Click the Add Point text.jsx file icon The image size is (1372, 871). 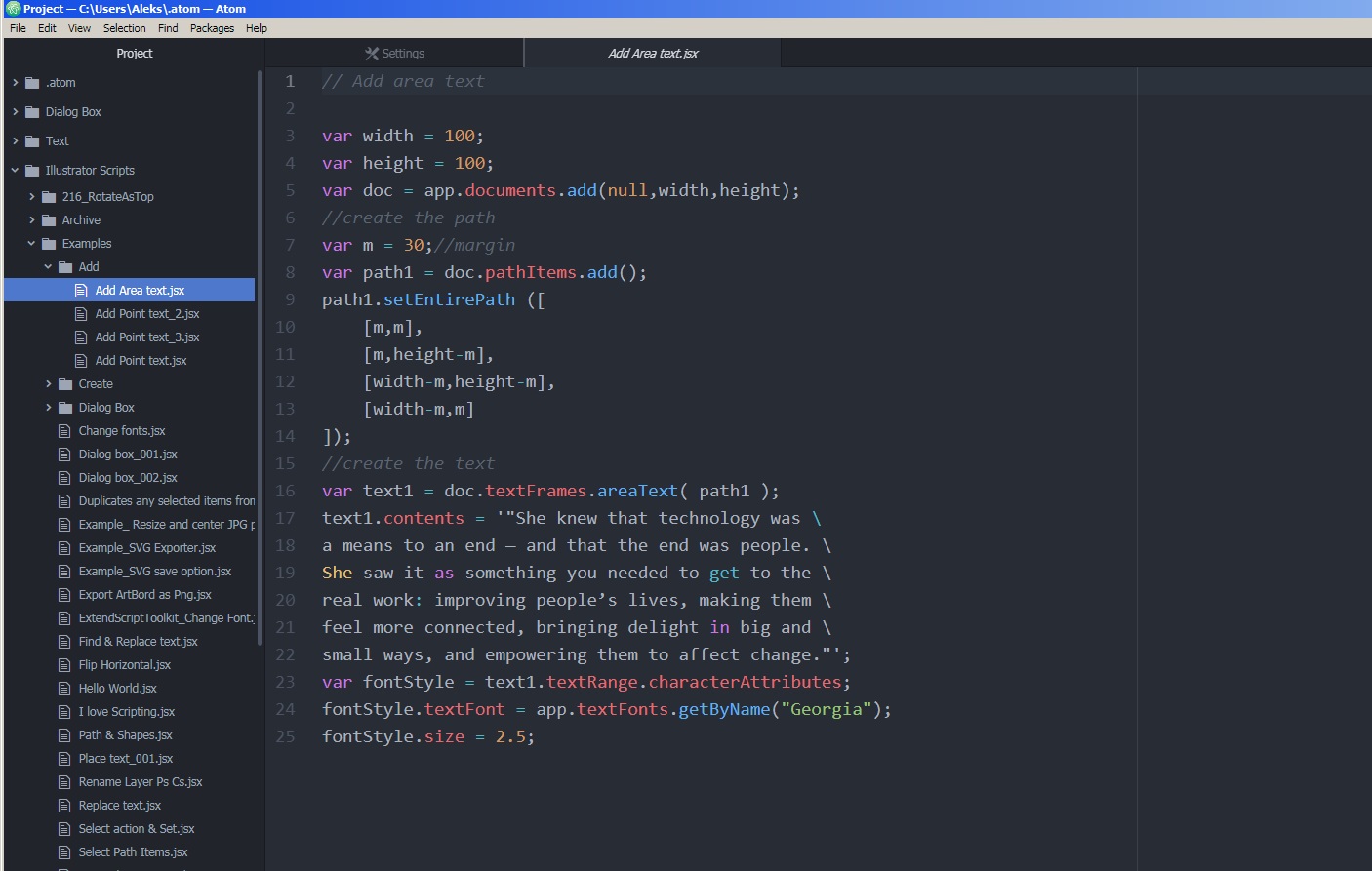(x=81, y=361)
